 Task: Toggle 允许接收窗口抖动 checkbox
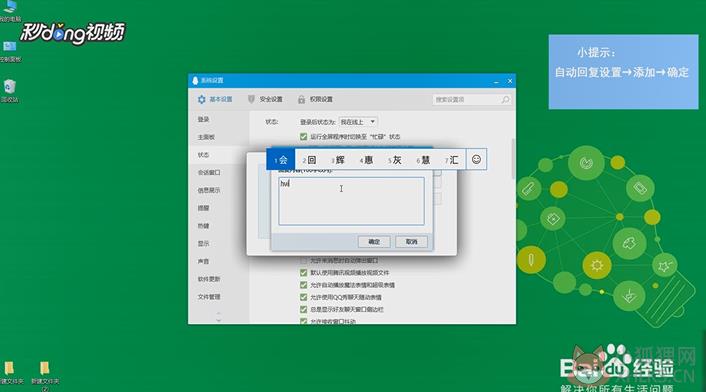tap(303, 321)
